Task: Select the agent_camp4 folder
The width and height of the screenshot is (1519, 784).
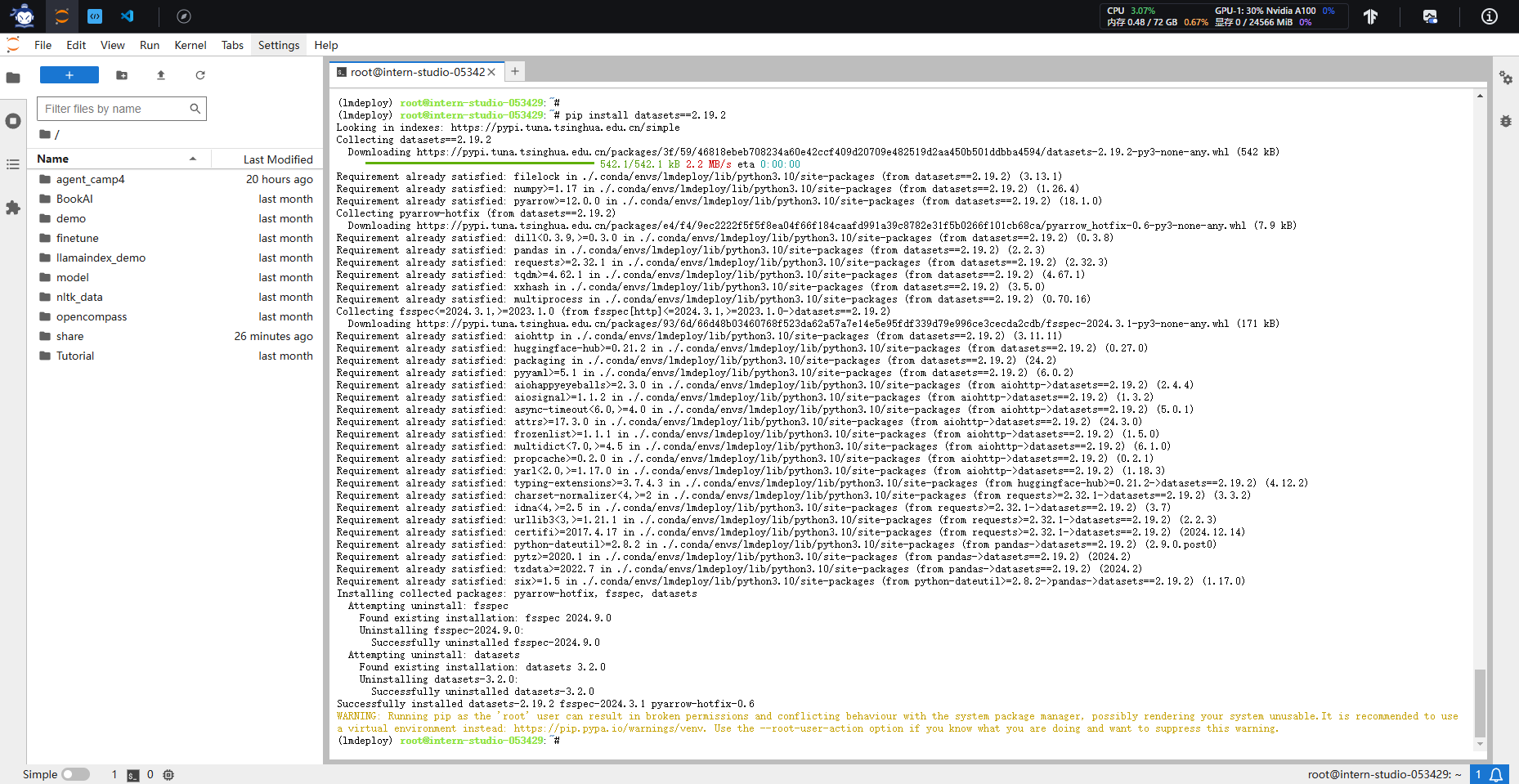Action: coord(175,179)
